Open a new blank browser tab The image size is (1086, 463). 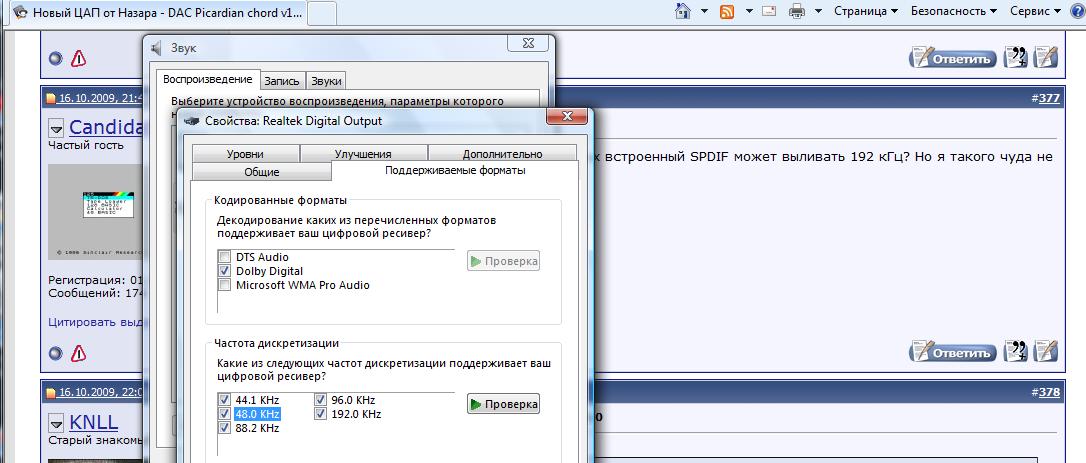coord(322,12)
